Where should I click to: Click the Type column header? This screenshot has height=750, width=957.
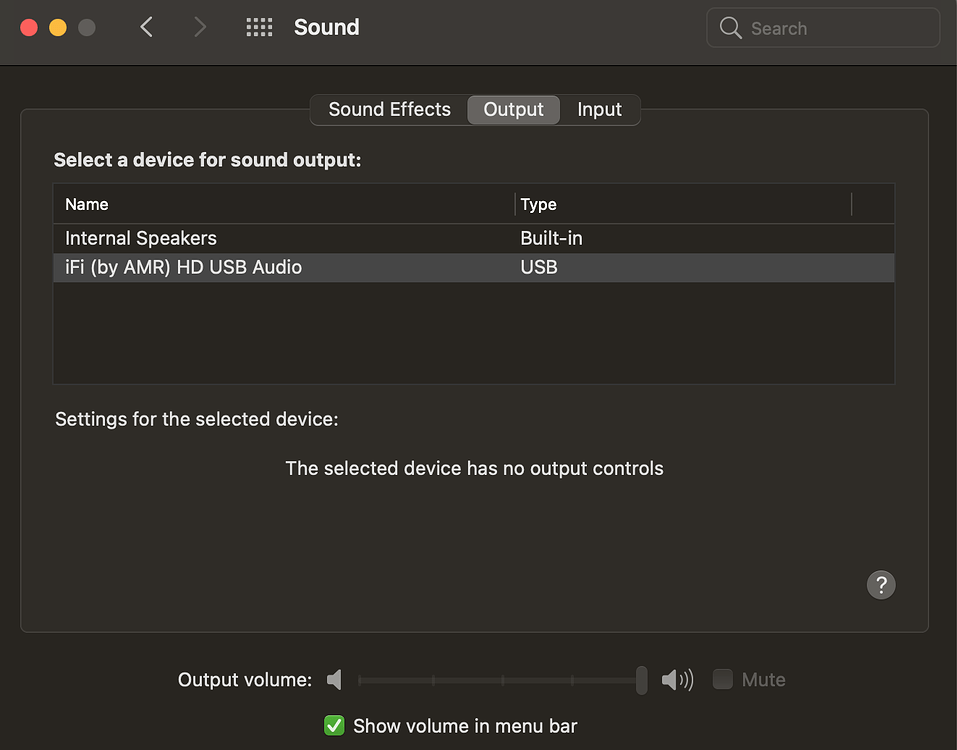coord(538,204)
